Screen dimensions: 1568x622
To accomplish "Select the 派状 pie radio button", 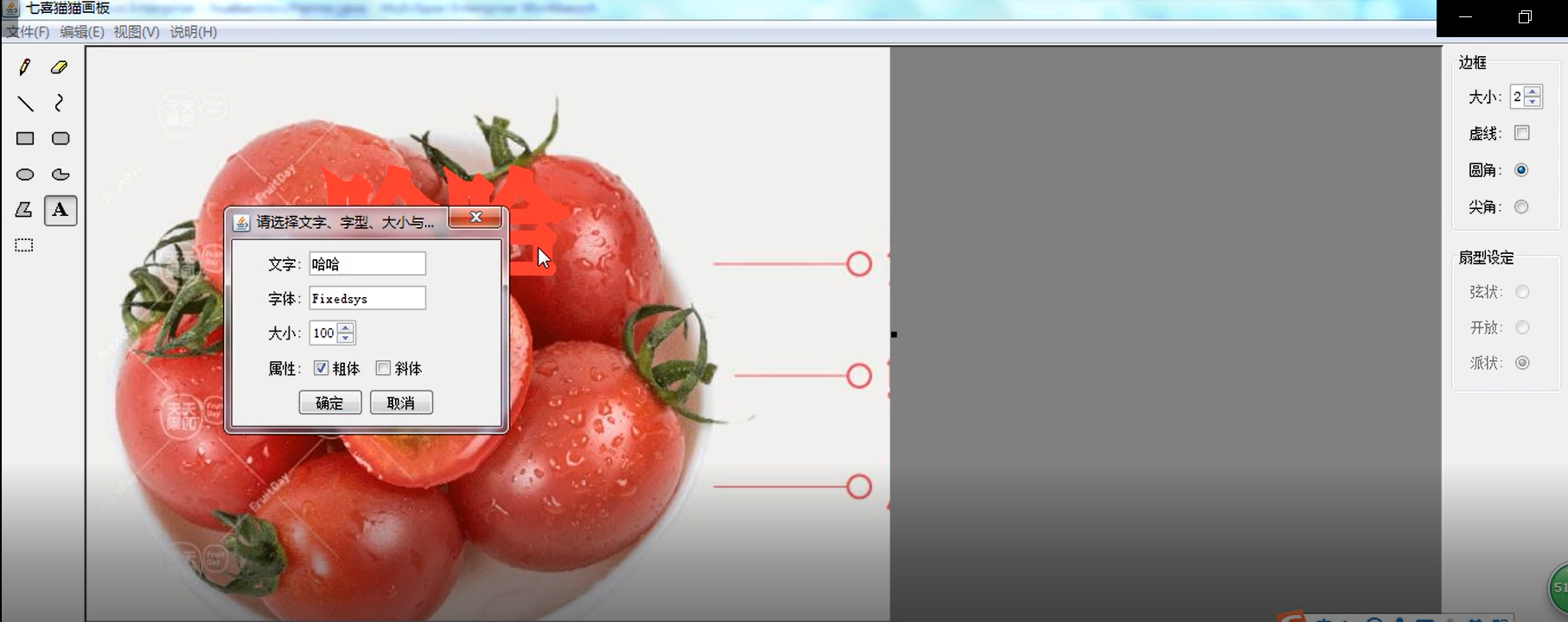I will (x=1522, y=363).
